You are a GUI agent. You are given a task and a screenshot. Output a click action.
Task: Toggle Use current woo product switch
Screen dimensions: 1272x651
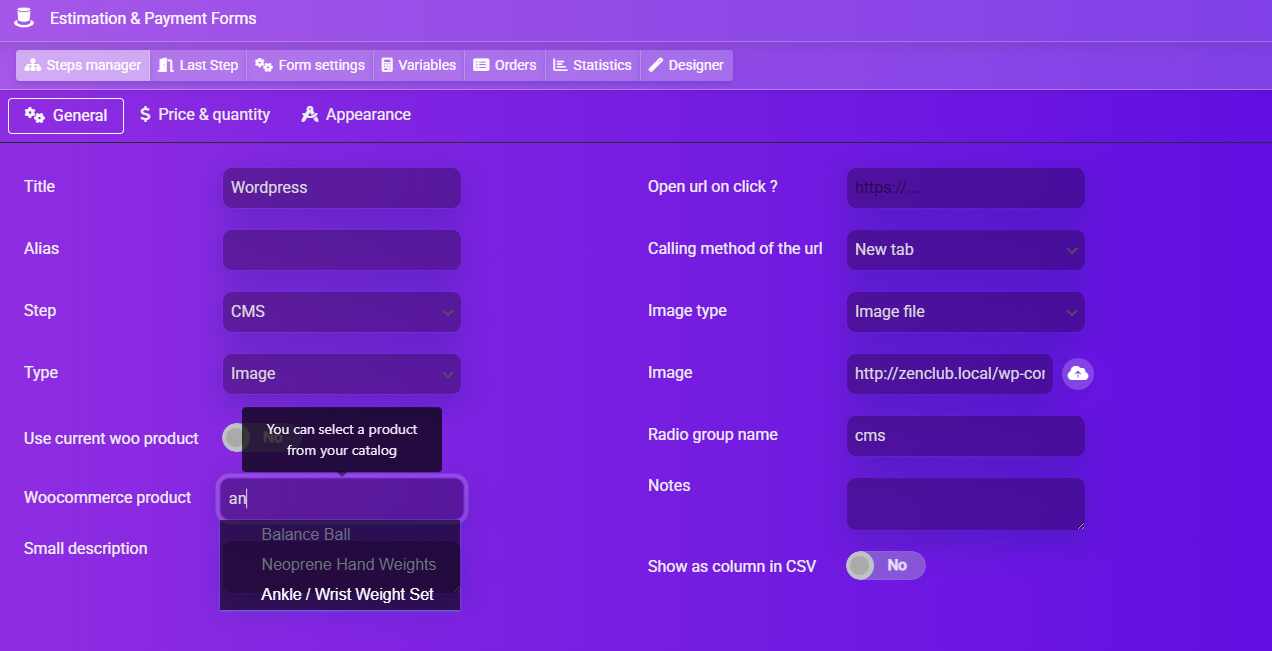click(261, 437)
